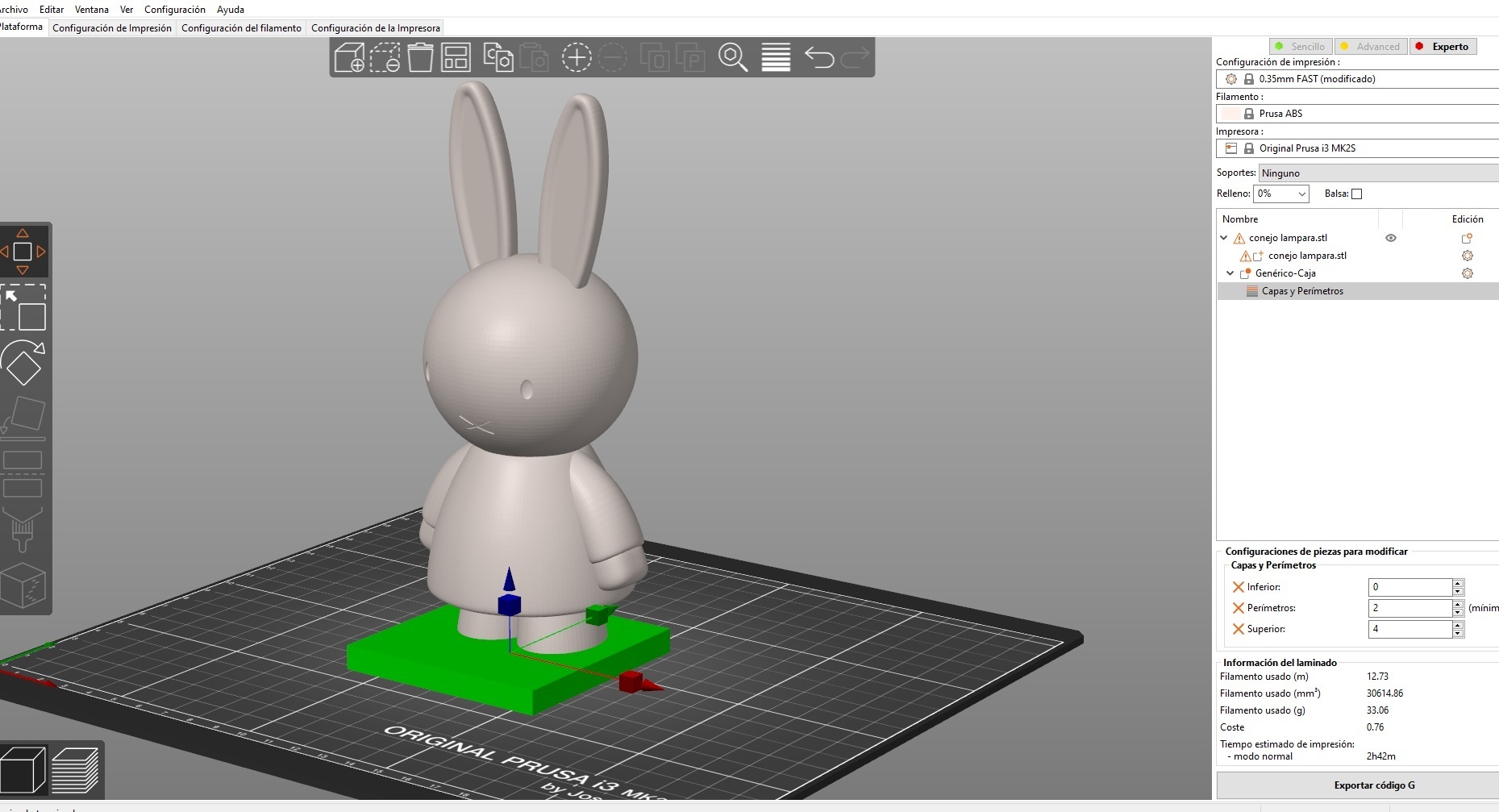Click the Arrange plate icon

[x=456, y=57]
